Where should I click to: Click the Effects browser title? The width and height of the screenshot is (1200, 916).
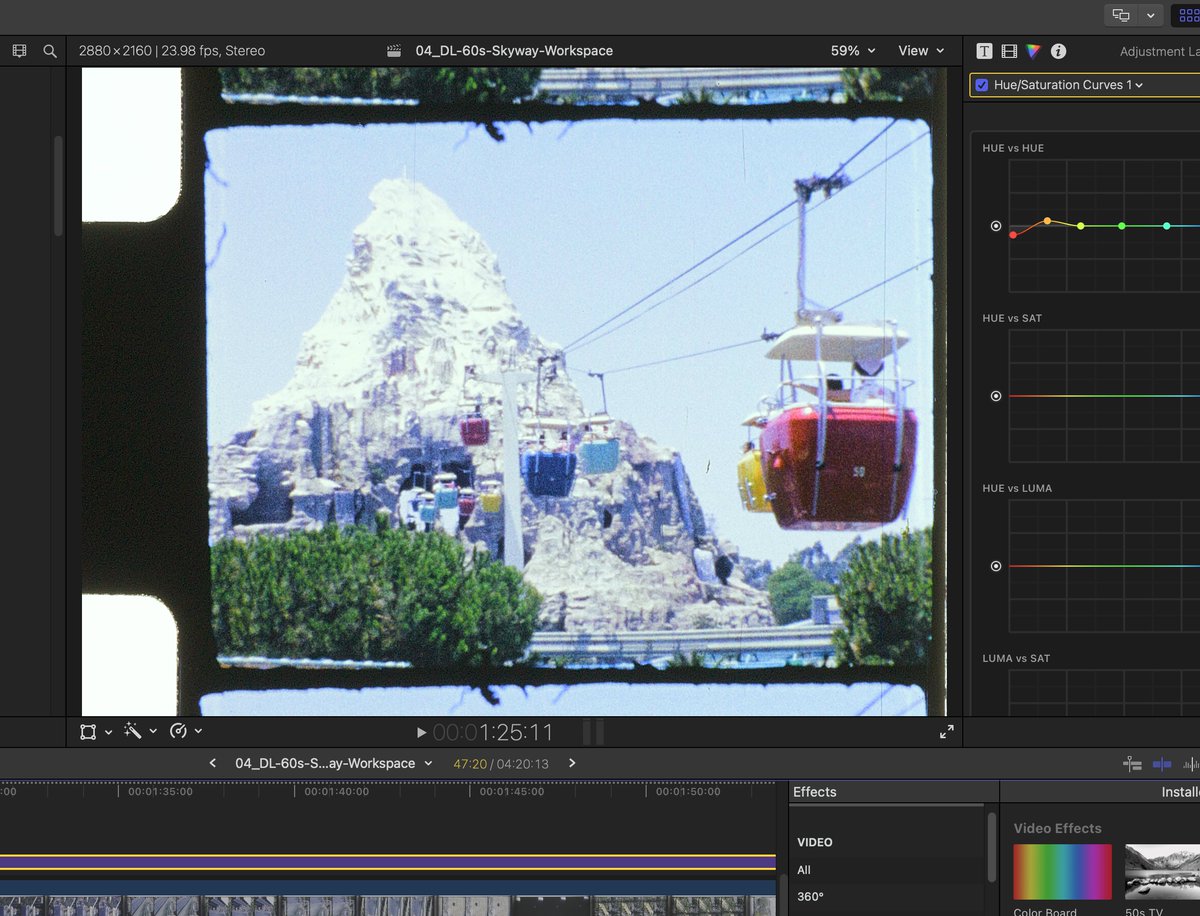pos(815,792)
